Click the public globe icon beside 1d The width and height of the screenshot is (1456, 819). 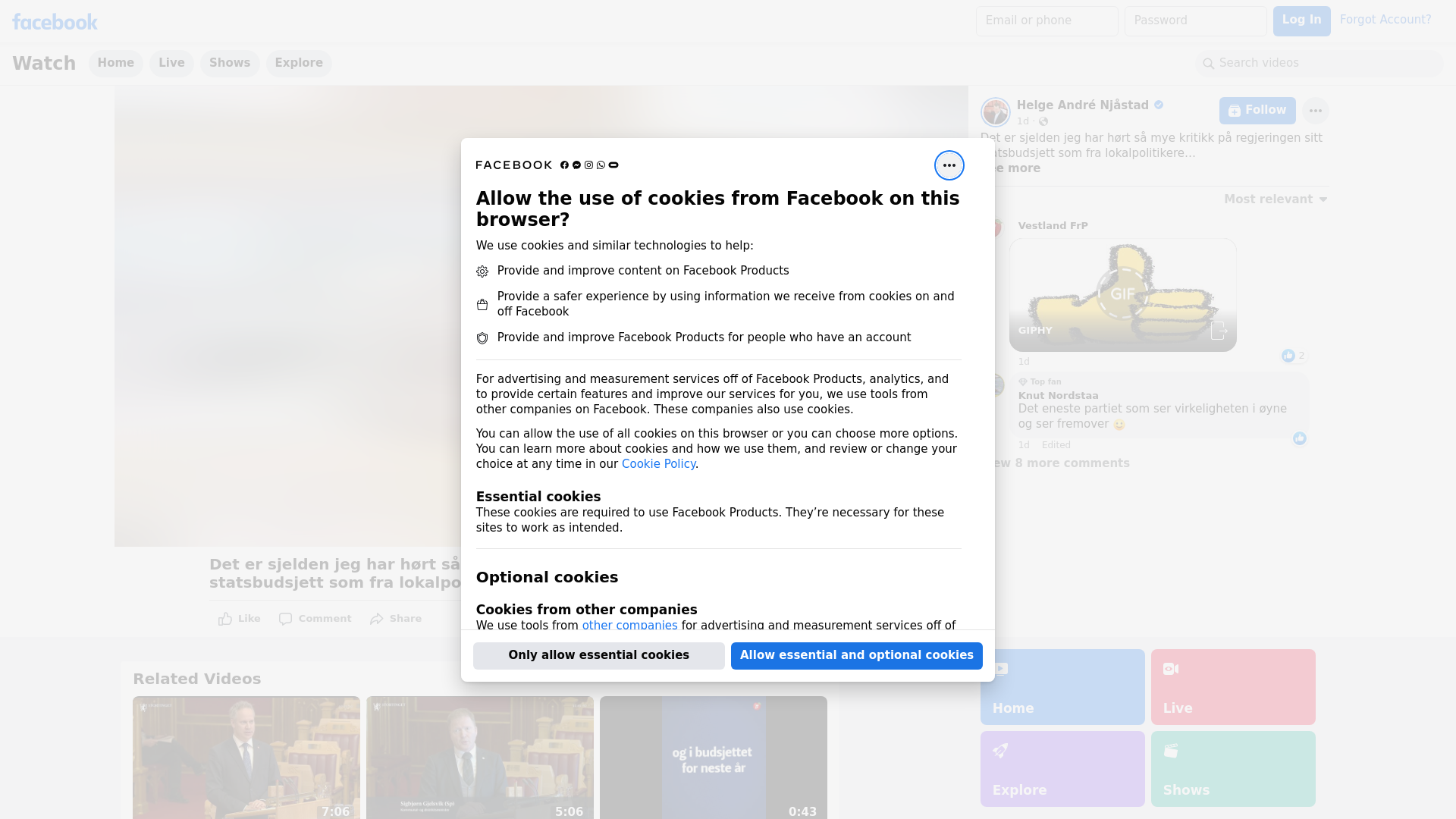coord(1043,121)
